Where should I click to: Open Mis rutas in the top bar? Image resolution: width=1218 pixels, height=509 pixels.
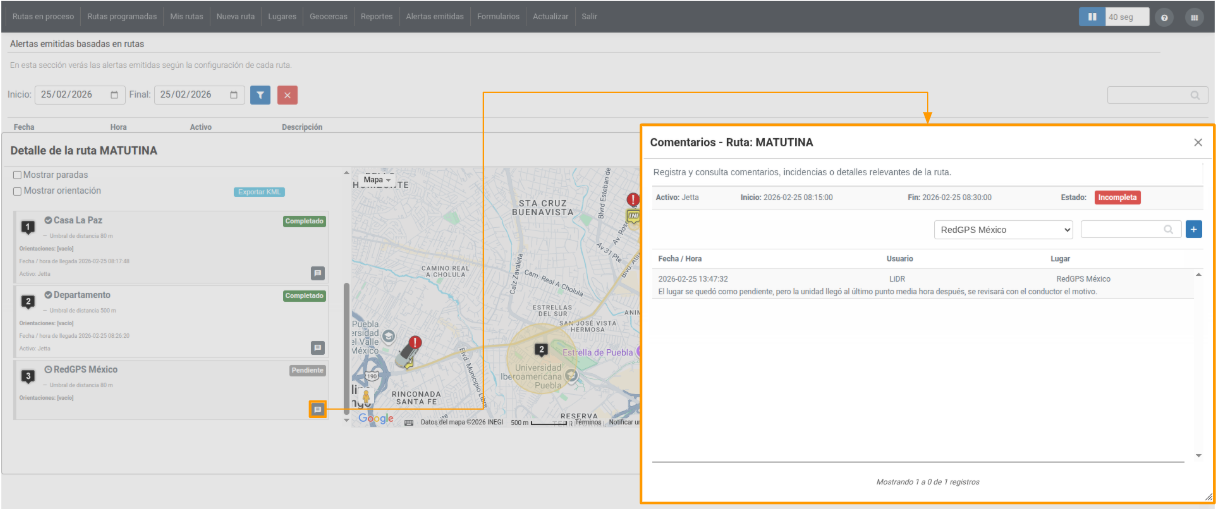[187, 17]
